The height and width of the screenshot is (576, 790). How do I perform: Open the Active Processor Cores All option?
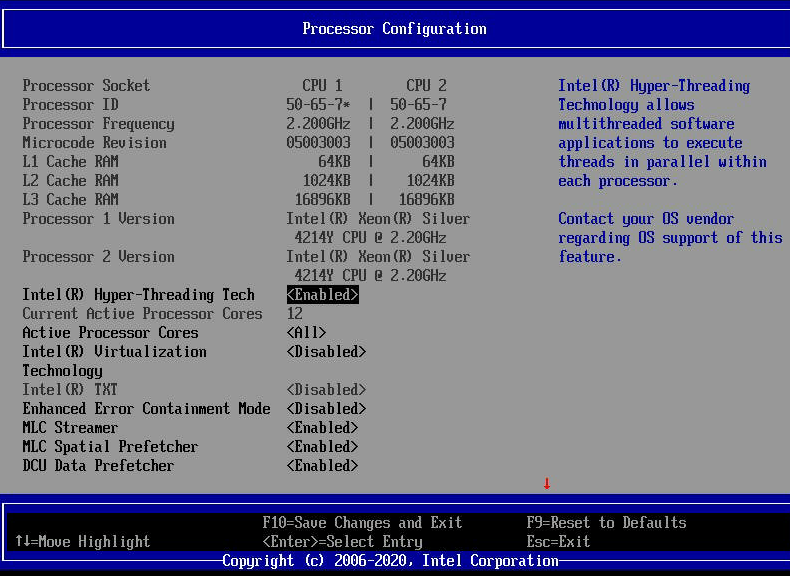[x=306, y=333]
